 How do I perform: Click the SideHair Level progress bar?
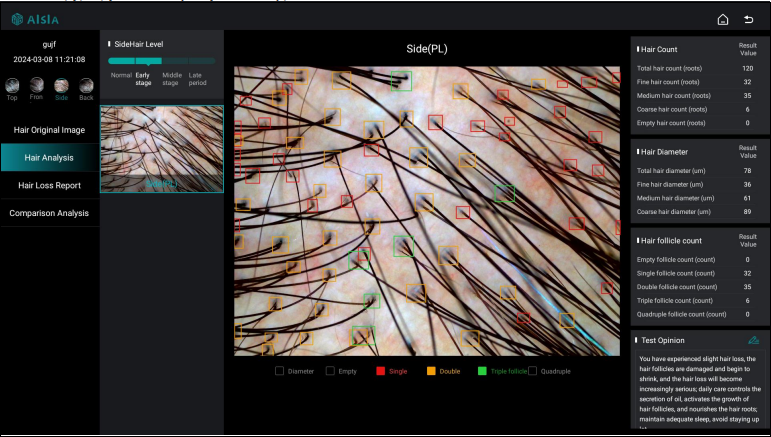click(161, 61)
